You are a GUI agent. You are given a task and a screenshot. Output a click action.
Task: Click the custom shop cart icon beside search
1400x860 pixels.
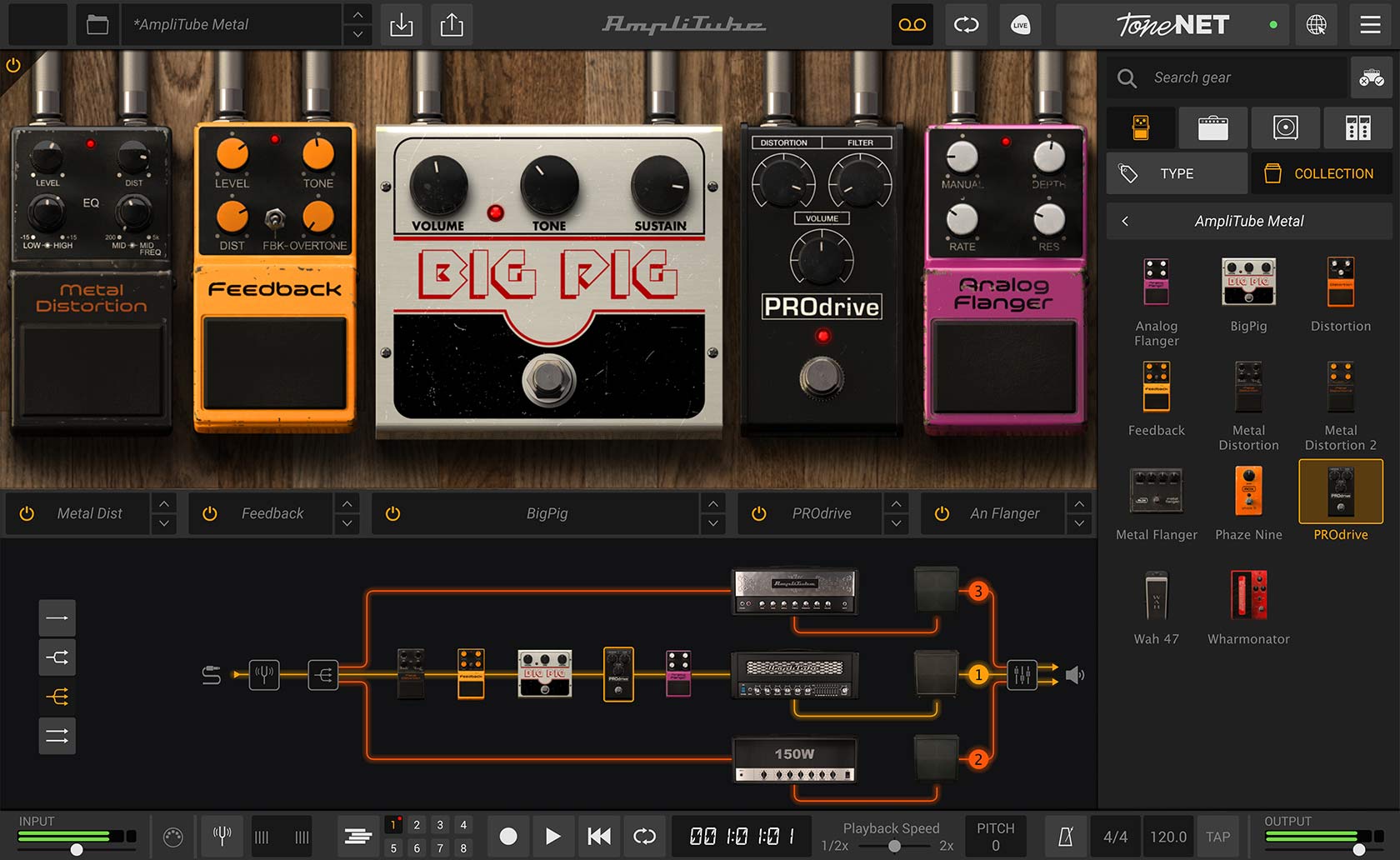[1371, 77]
